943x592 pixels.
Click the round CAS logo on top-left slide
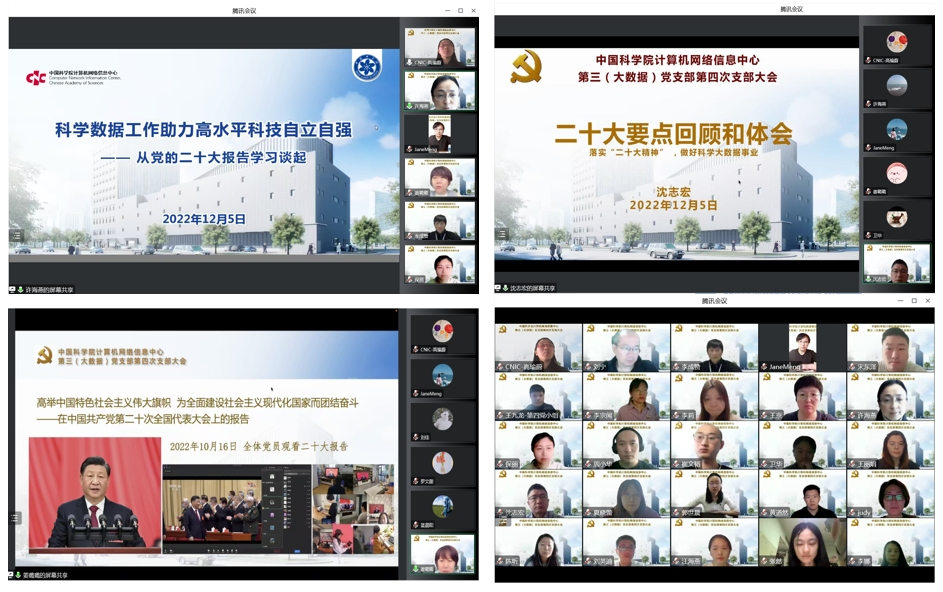[366, 67]
